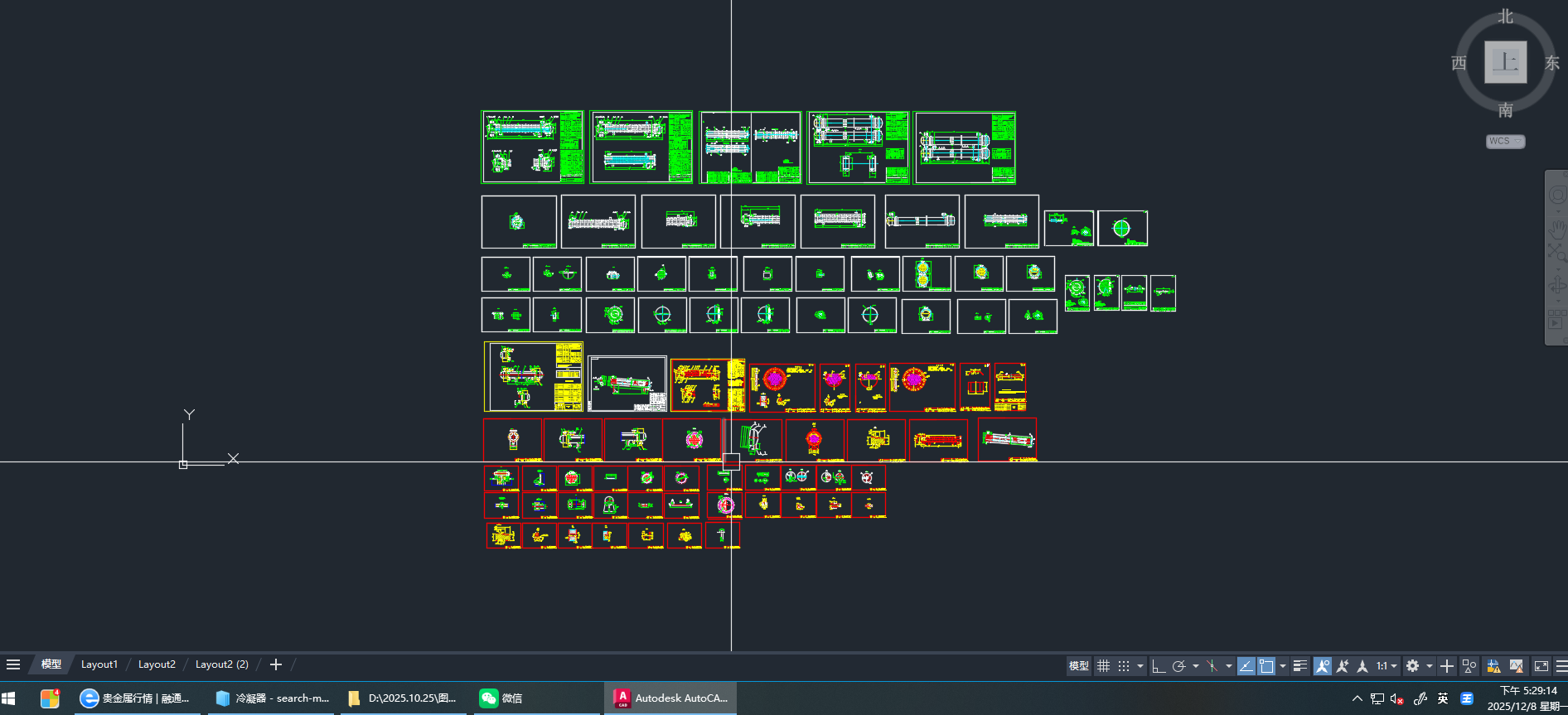Open the D:\2025.10.25 folder taskbar item
Screen dimensions: 1568x715
pyautogui.click(x=404, y=698)
